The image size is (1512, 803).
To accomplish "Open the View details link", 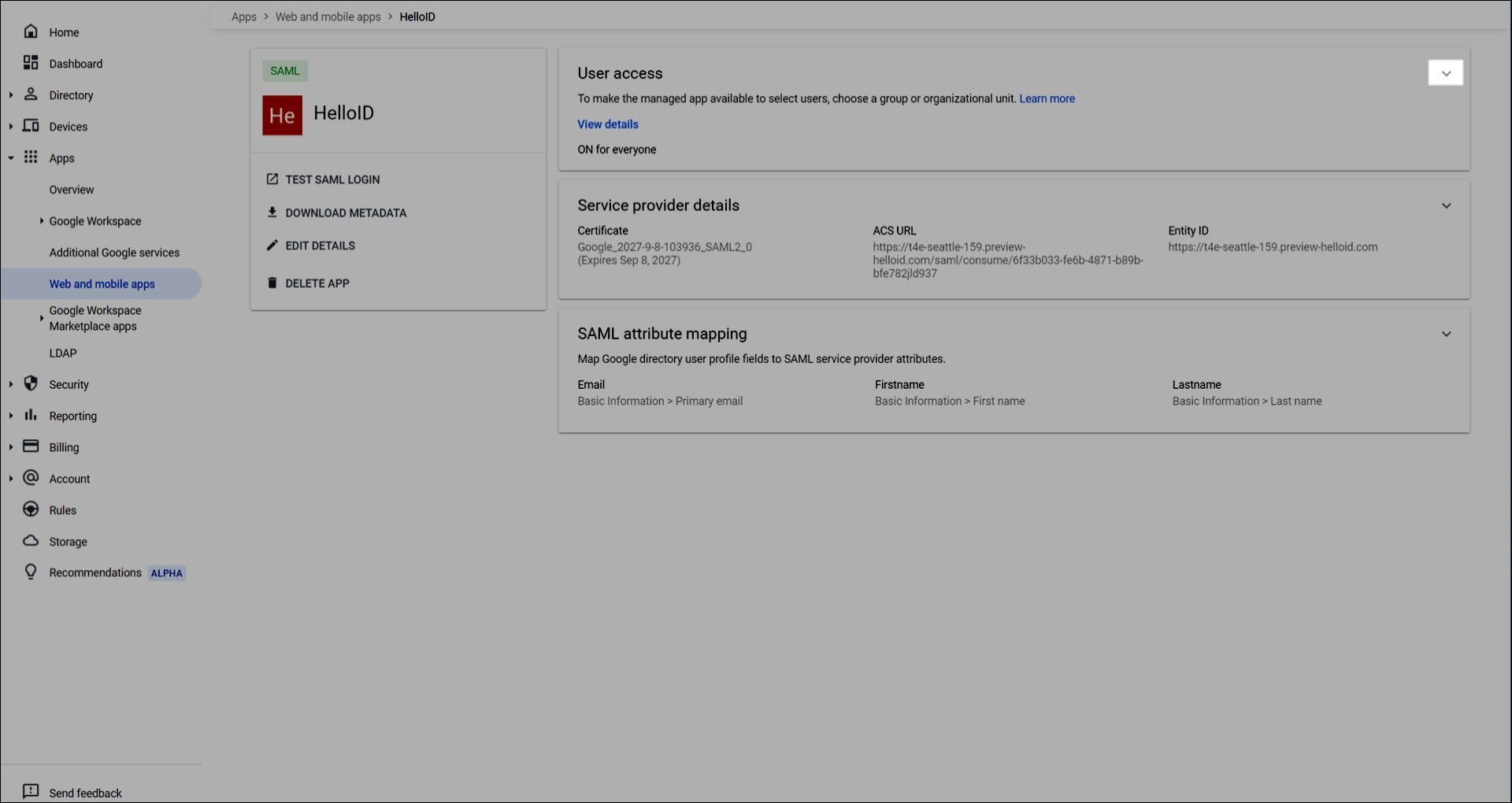I will click(x=608, y=124).
